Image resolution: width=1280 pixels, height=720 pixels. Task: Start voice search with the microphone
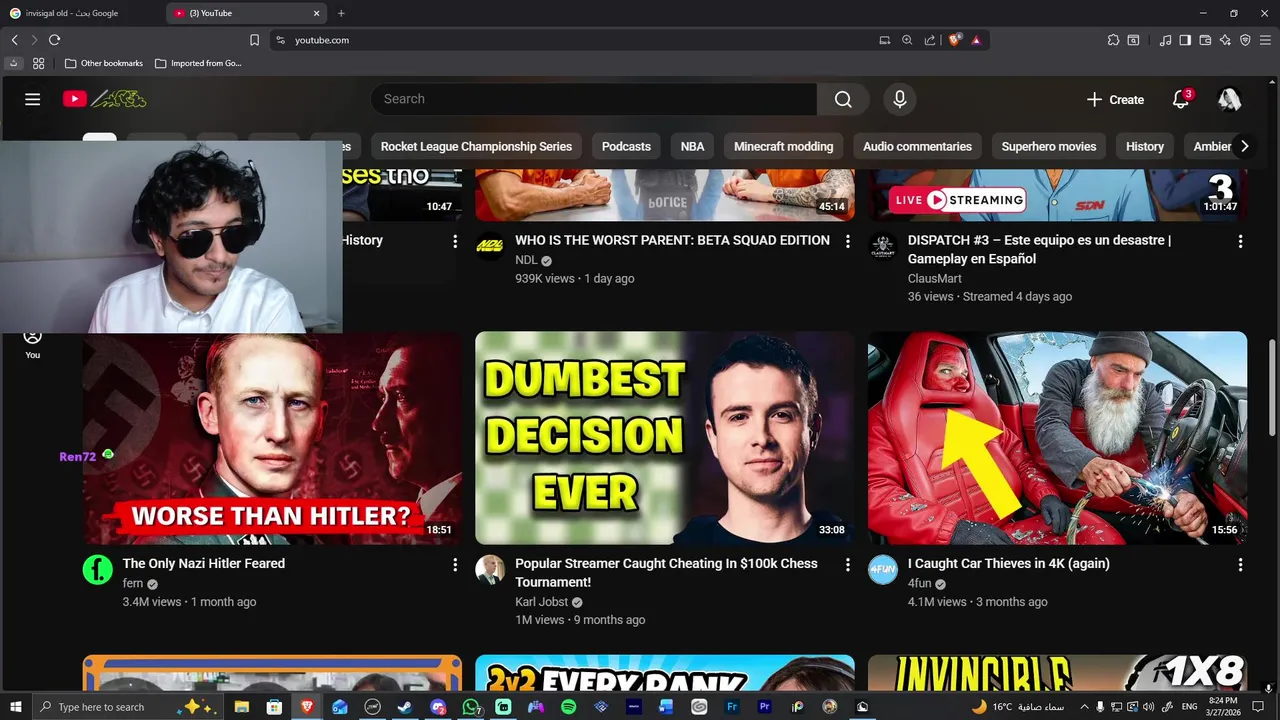click(900, 99)
